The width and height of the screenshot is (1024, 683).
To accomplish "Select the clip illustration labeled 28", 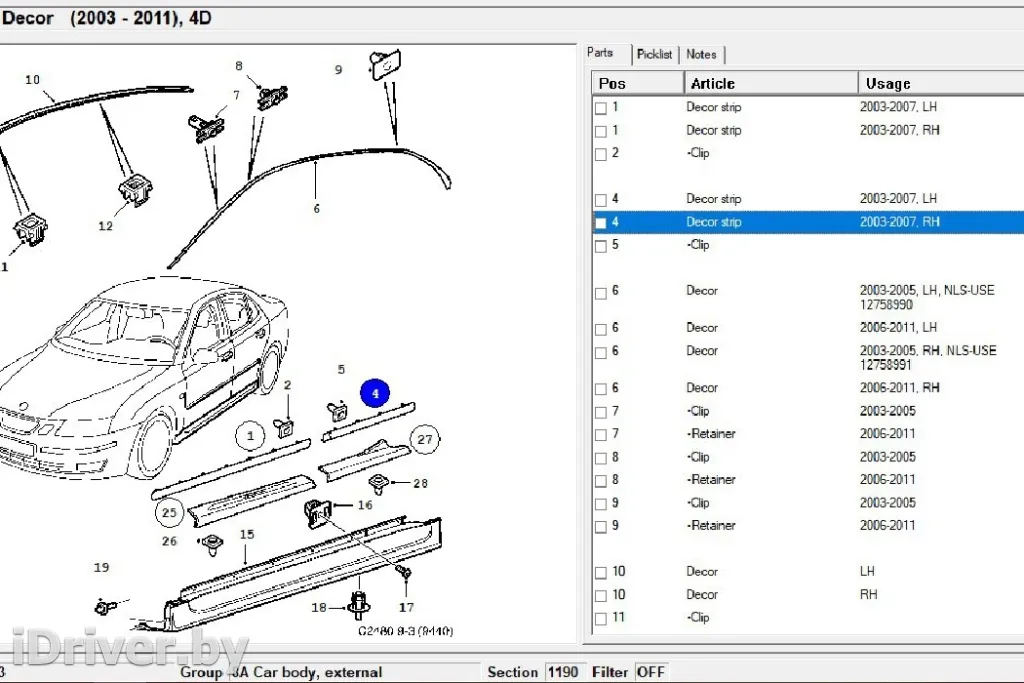I will click(x=380, y=484).
